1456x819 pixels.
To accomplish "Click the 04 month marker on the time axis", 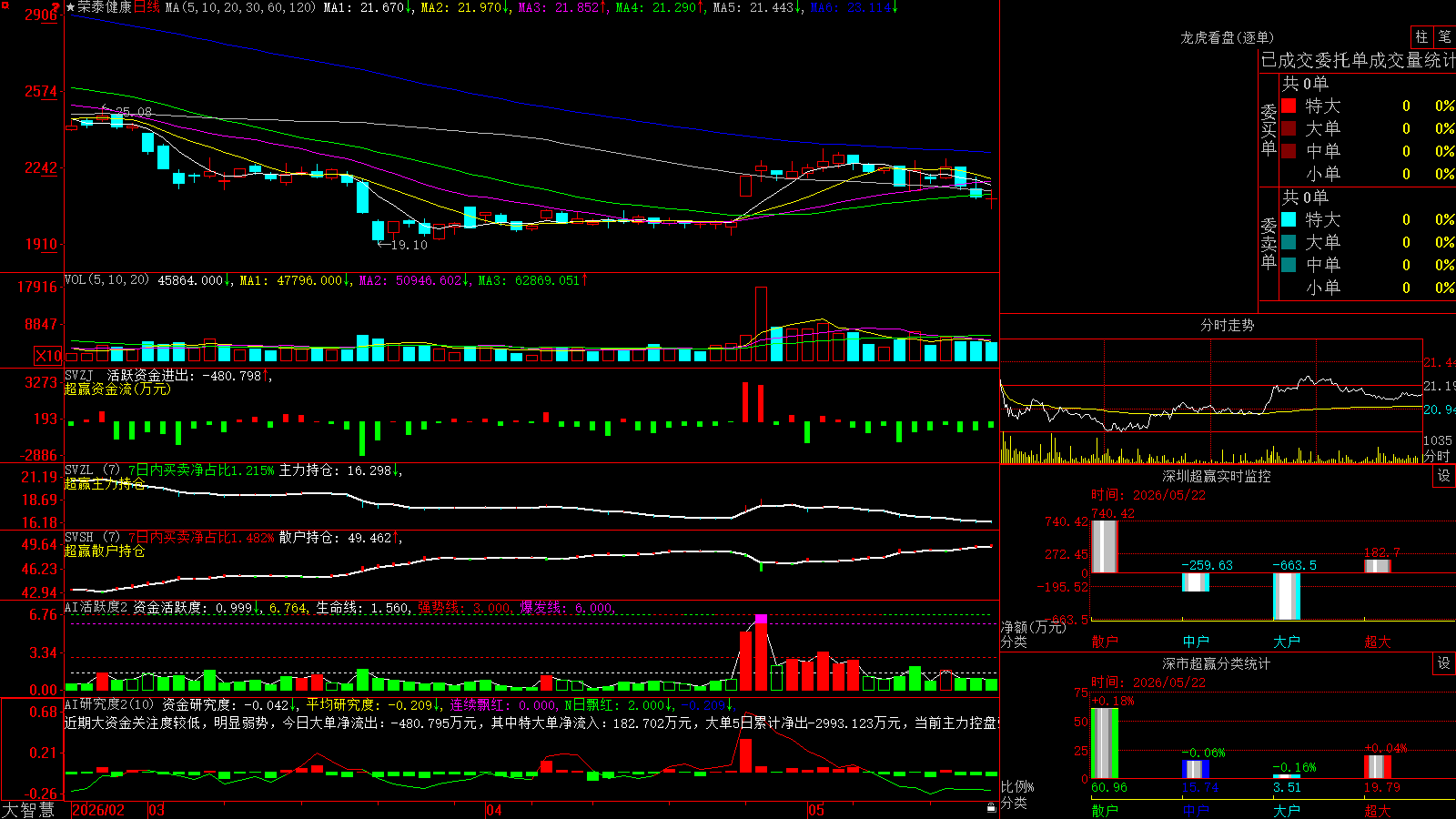I will [x=494, y=810].
